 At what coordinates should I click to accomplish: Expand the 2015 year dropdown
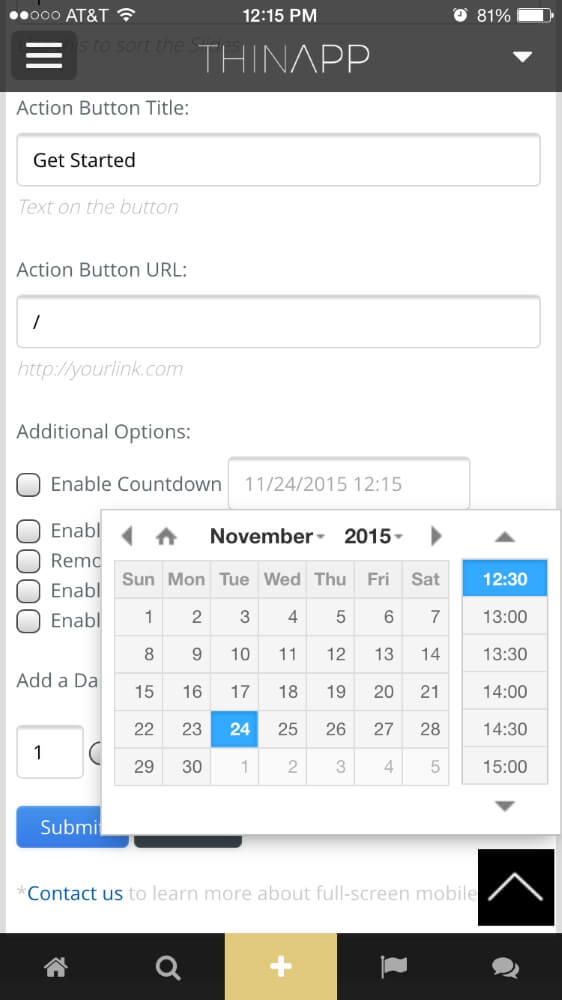pos(373,536)
